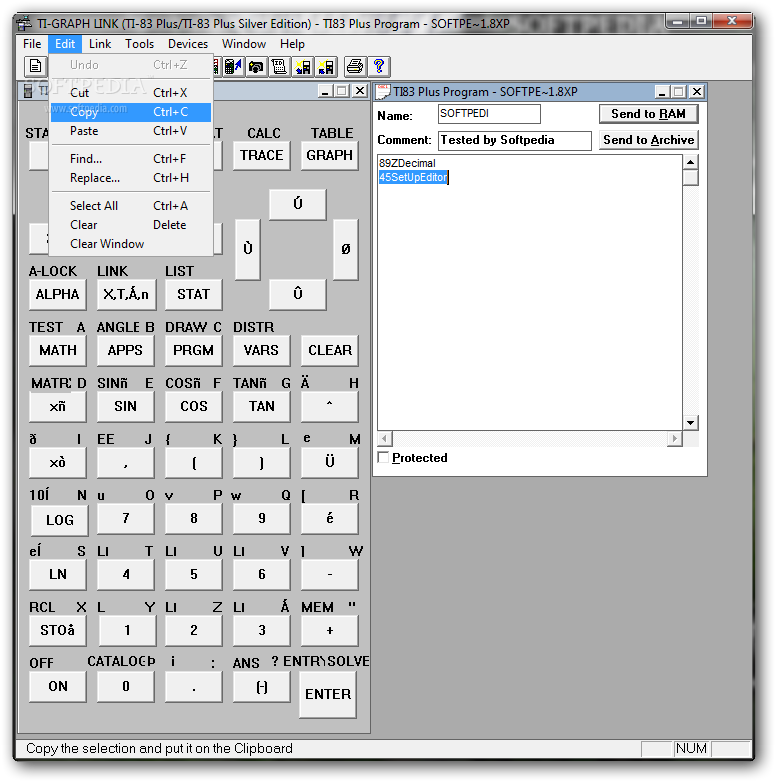Screen dimensions: 776x782
Task: Click the first calculator-transfer toolbar icon
Action: point(303,66)
